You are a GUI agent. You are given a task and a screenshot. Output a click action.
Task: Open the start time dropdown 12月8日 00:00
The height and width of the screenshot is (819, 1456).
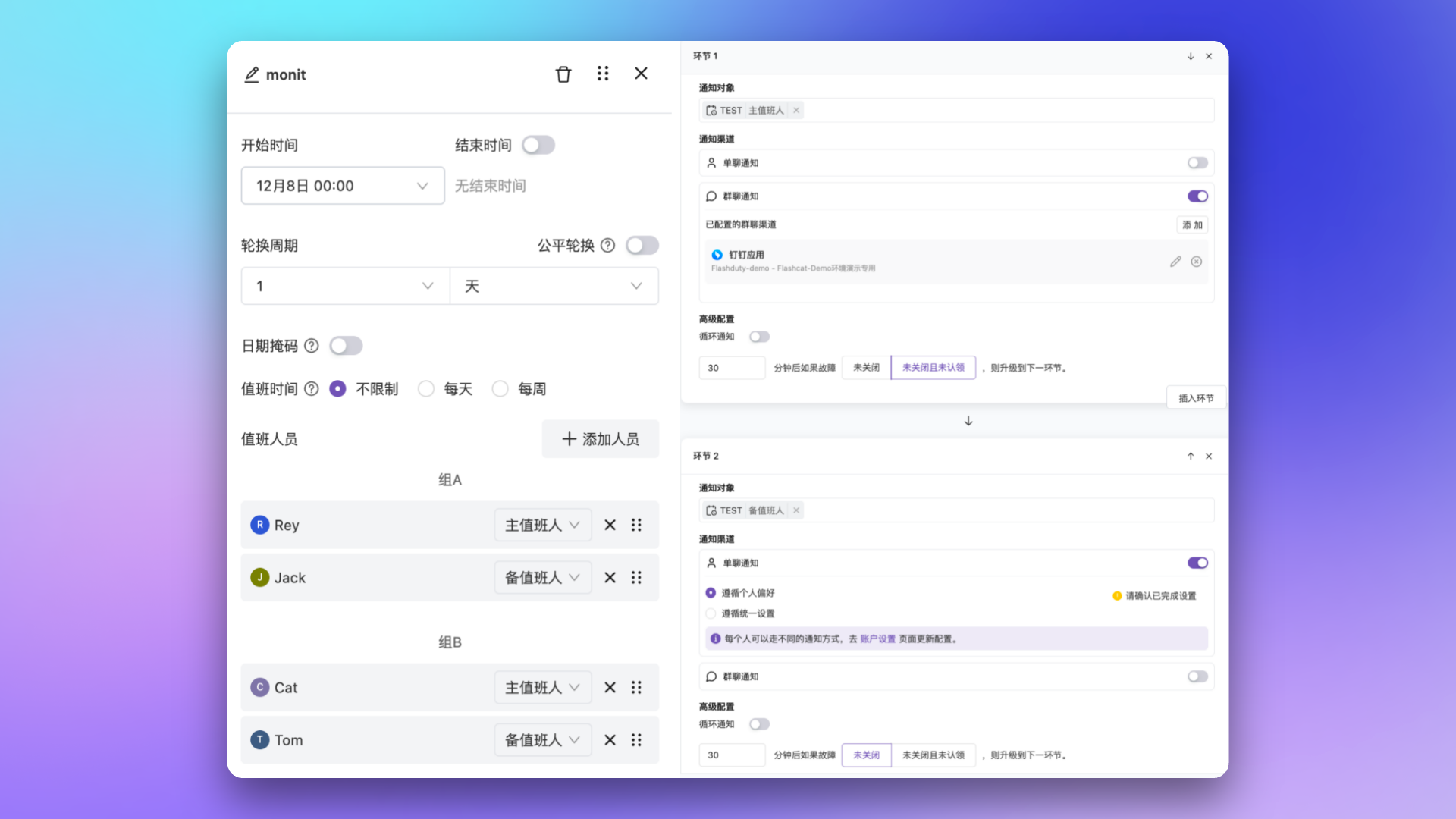pyautogui.click(x=343, y=186)
